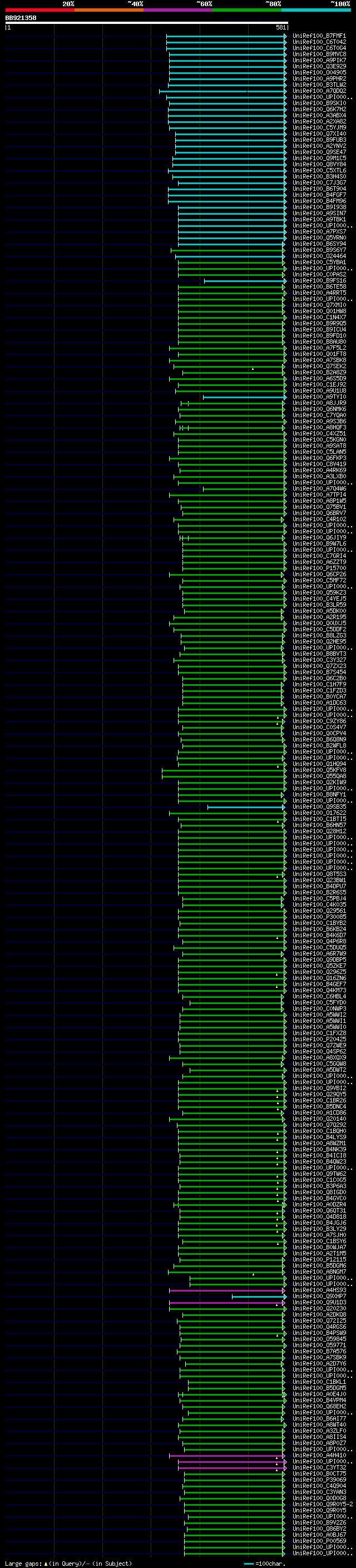Click the UniRef100_C7J3G7 label

(319, 182)
